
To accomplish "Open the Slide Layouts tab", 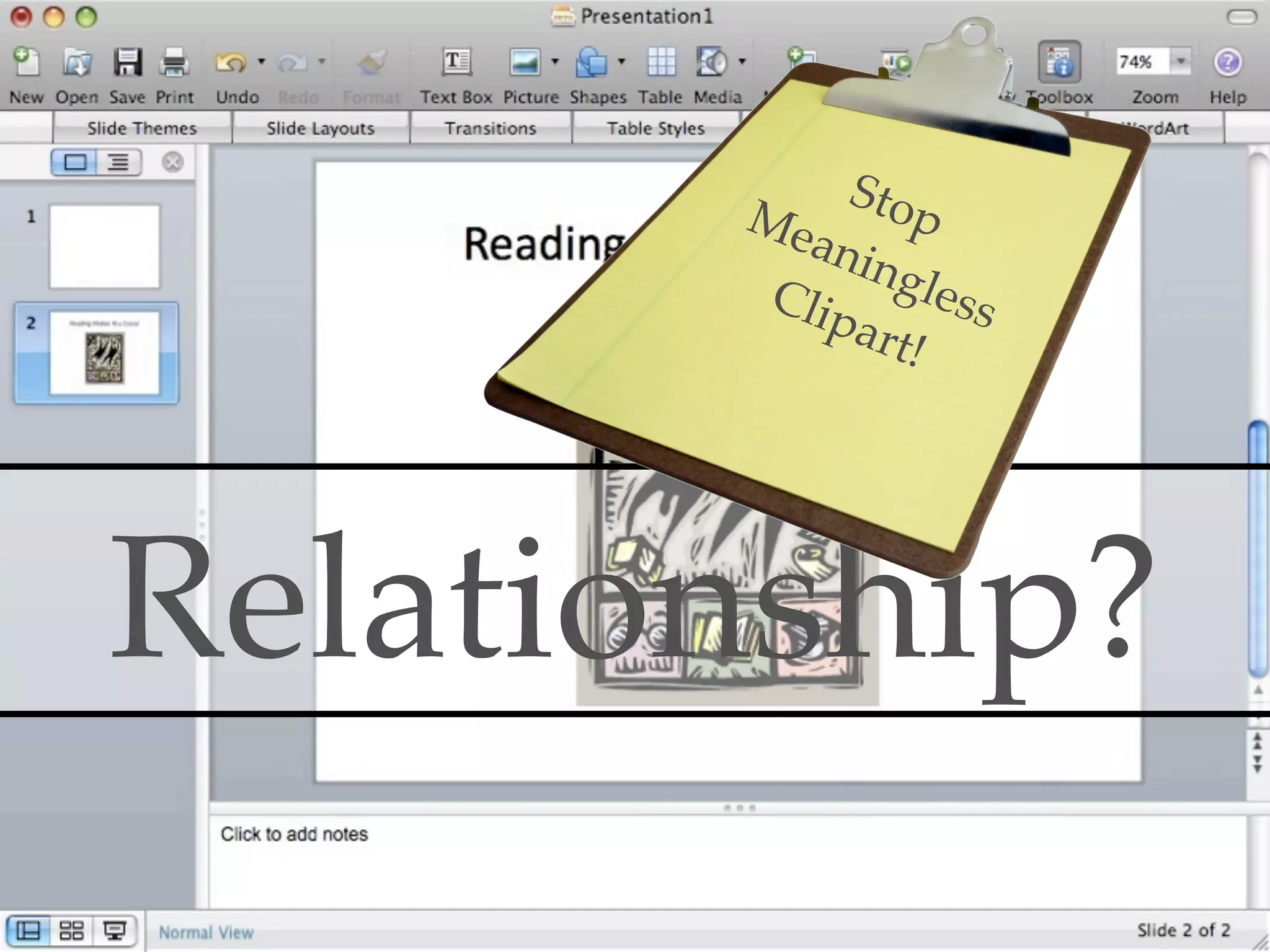I will coord(321,128).
